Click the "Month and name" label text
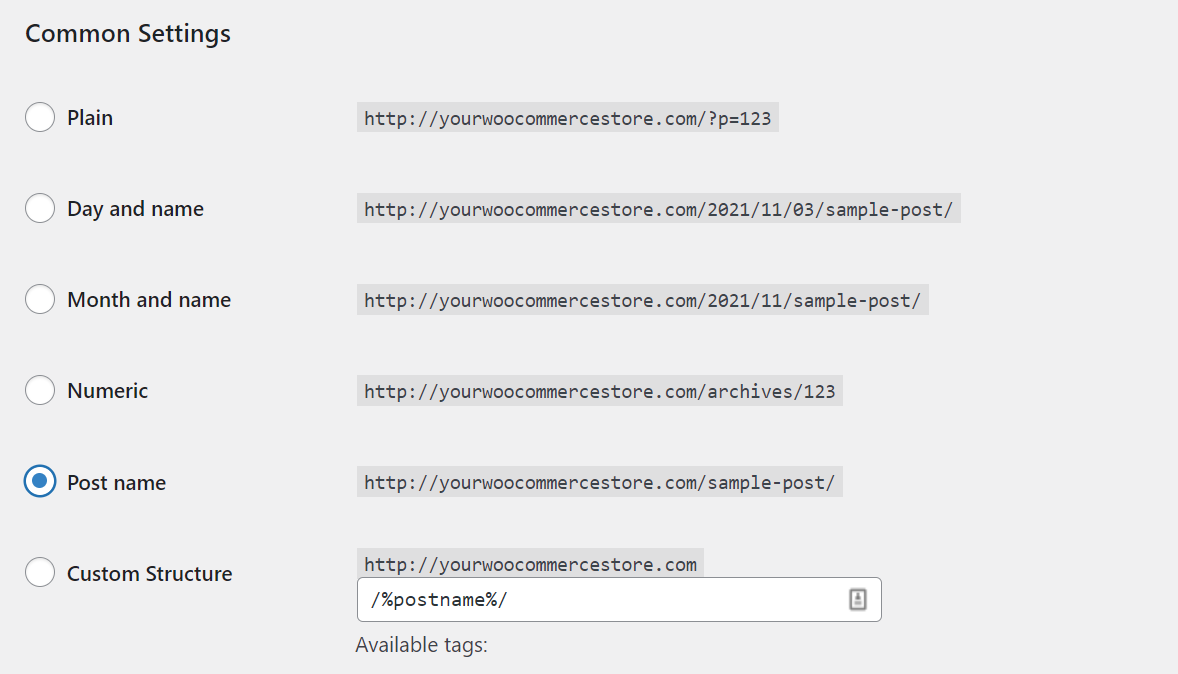This screenshot has width=1178, height=674. tap(149, 300)
